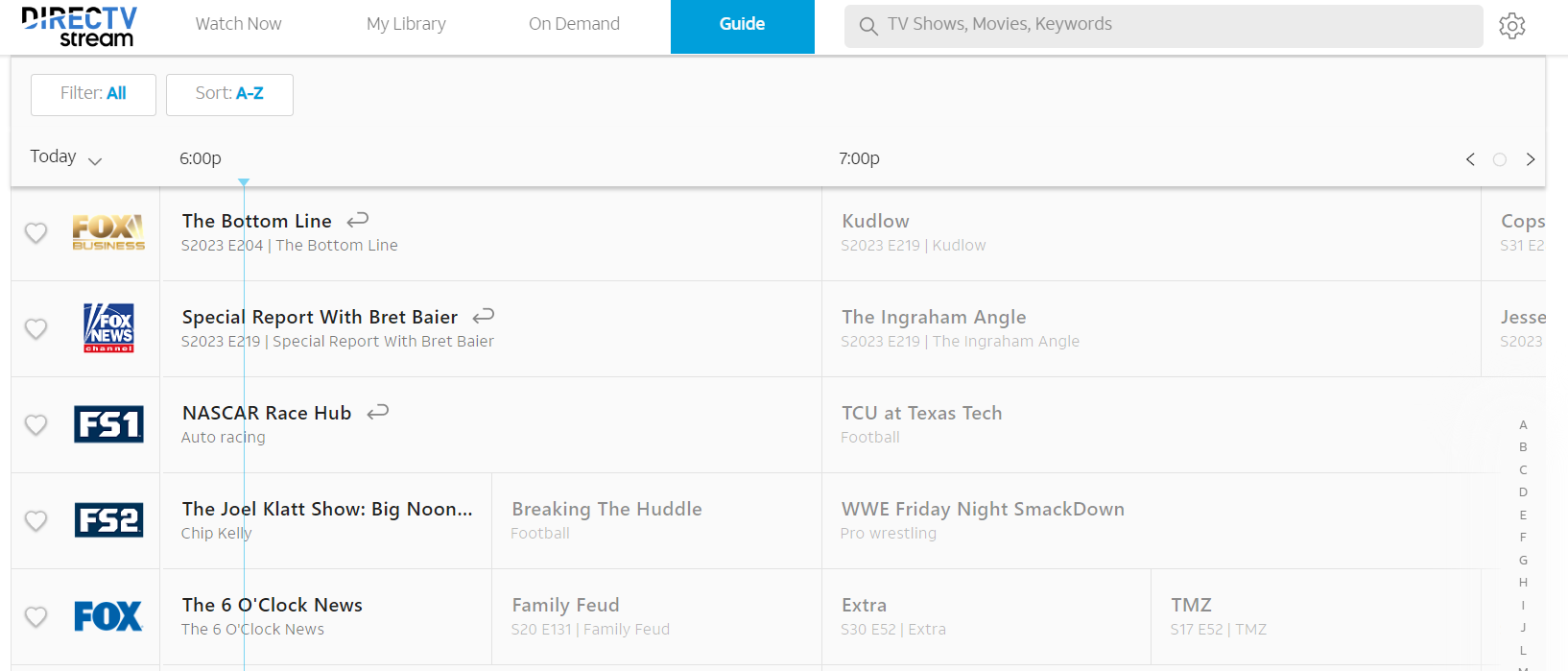Switch to the Watch Now tab
1568x671 pixels.
point(238,25)
